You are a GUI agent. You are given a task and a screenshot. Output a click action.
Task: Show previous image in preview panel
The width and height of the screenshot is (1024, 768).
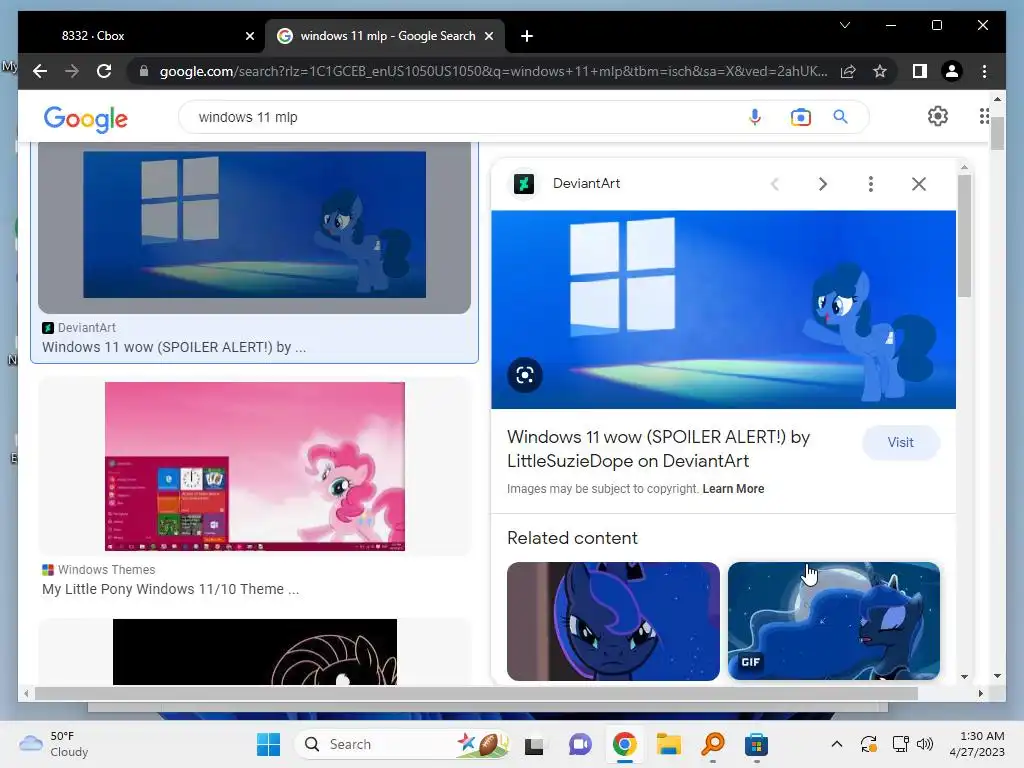click(775, 184)
